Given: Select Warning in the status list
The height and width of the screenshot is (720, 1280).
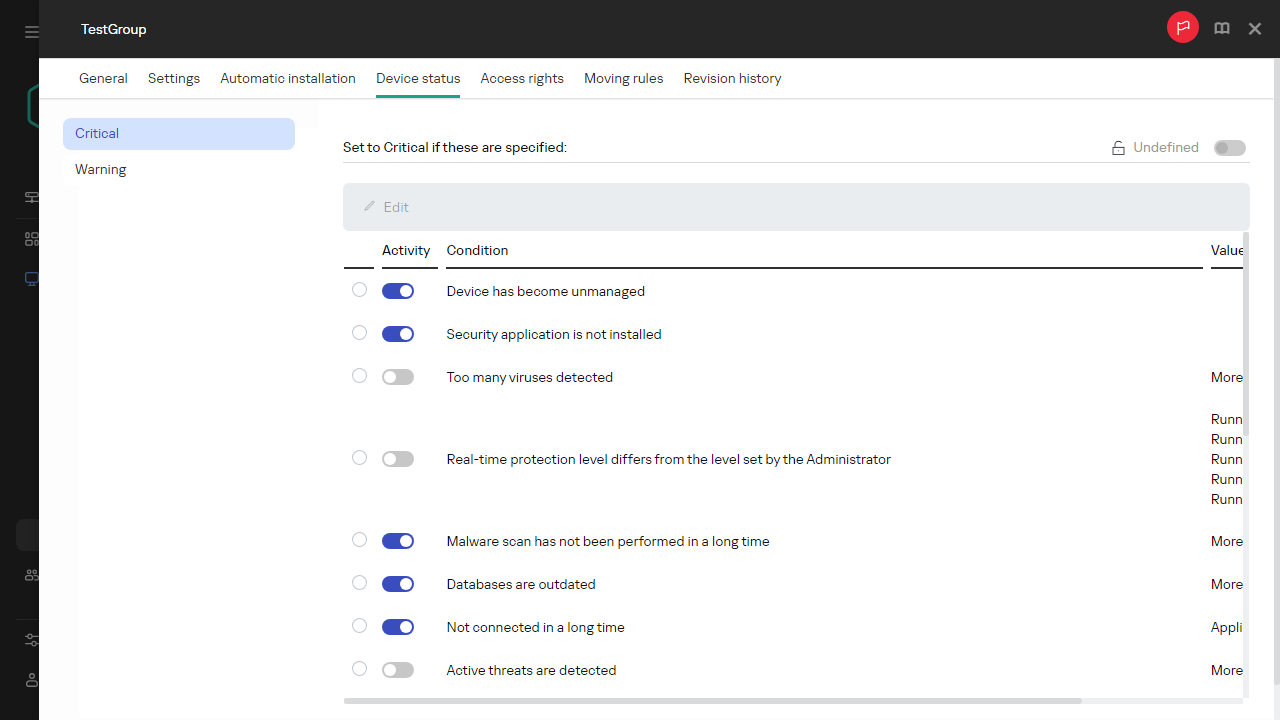Looking at the screenshot, I should (101, 170).
